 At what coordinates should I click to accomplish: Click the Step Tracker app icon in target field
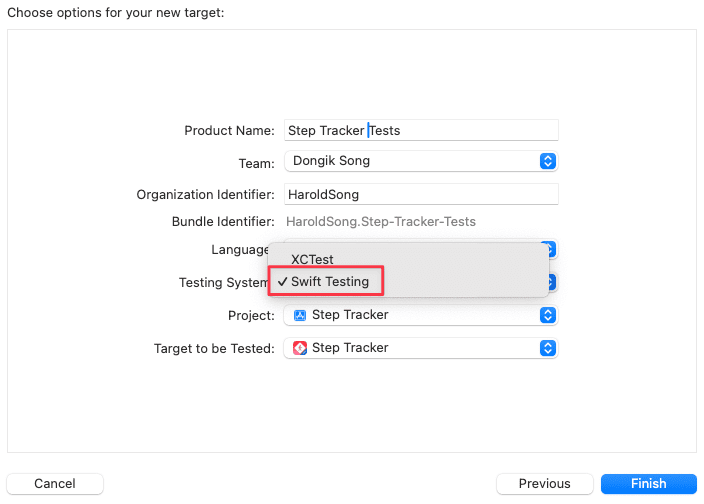299,348
